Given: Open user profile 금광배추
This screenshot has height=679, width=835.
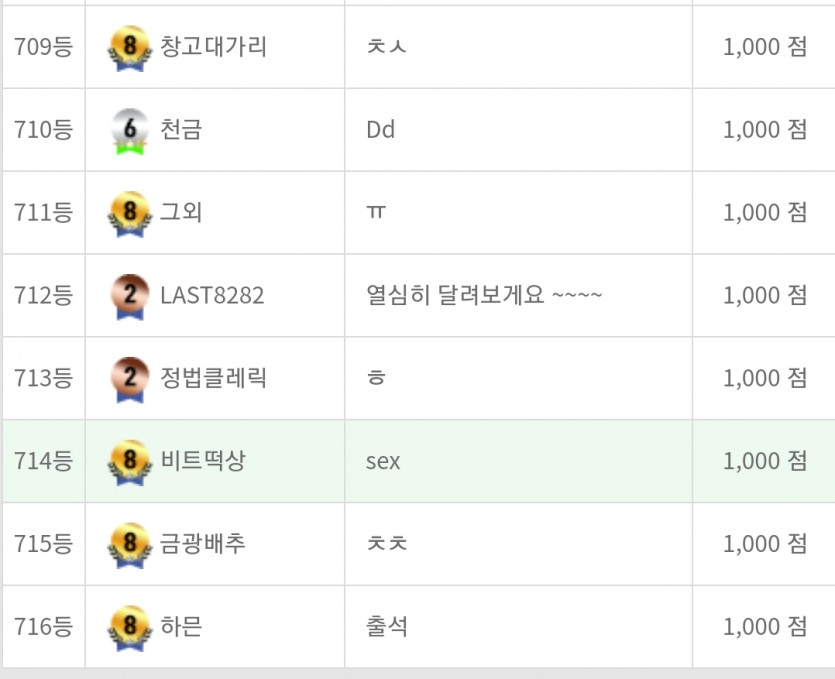Looking at the screenshot, I should (x=202, y=543).
